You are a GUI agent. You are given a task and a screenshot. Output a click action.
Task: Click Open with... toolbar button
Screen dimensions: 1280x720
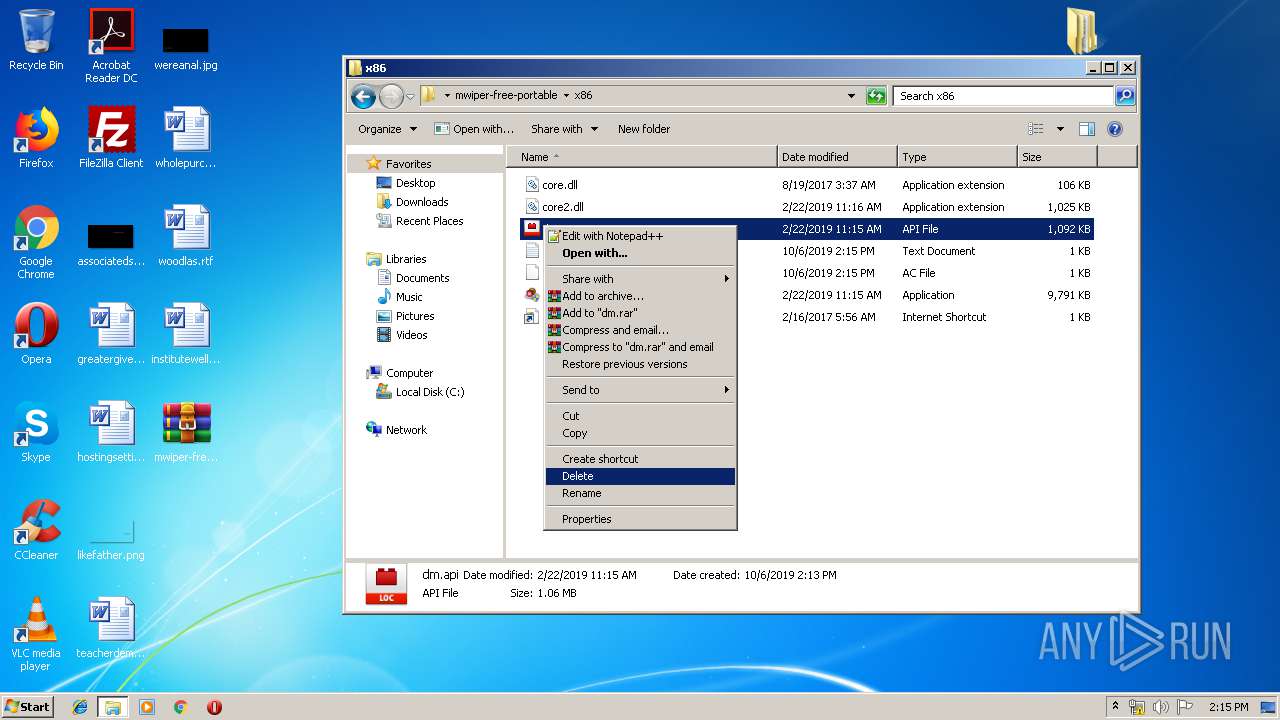click(x=474, y=129)
